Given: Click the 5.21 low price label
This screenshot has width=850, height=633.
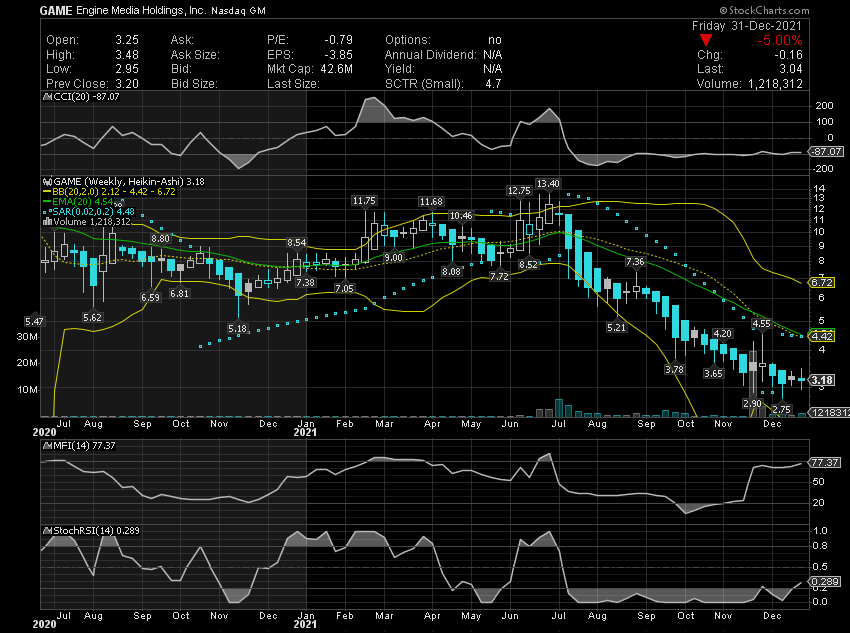Looking at the screenshot, I should [616, 327].
